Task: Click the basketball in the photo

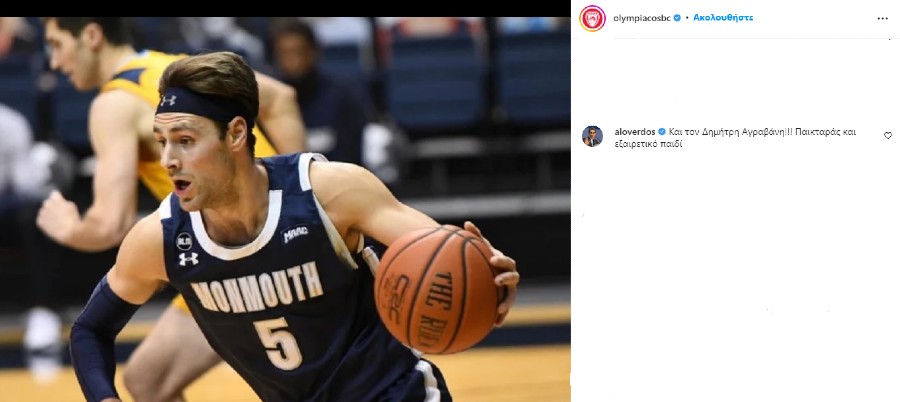Action: click(x=440, y=289)
